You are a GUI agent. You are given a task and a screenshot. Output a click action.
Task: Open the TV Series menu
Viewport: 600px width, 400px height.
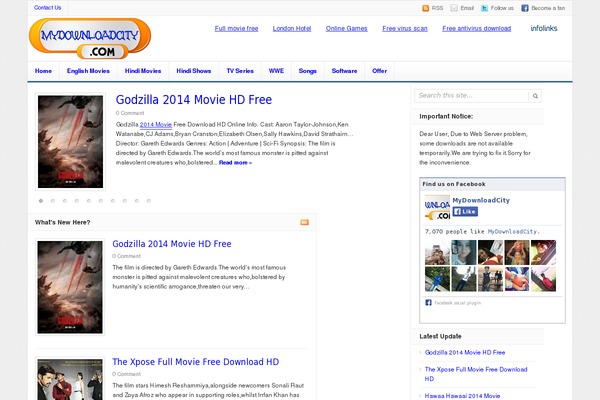tap(240, 71)
